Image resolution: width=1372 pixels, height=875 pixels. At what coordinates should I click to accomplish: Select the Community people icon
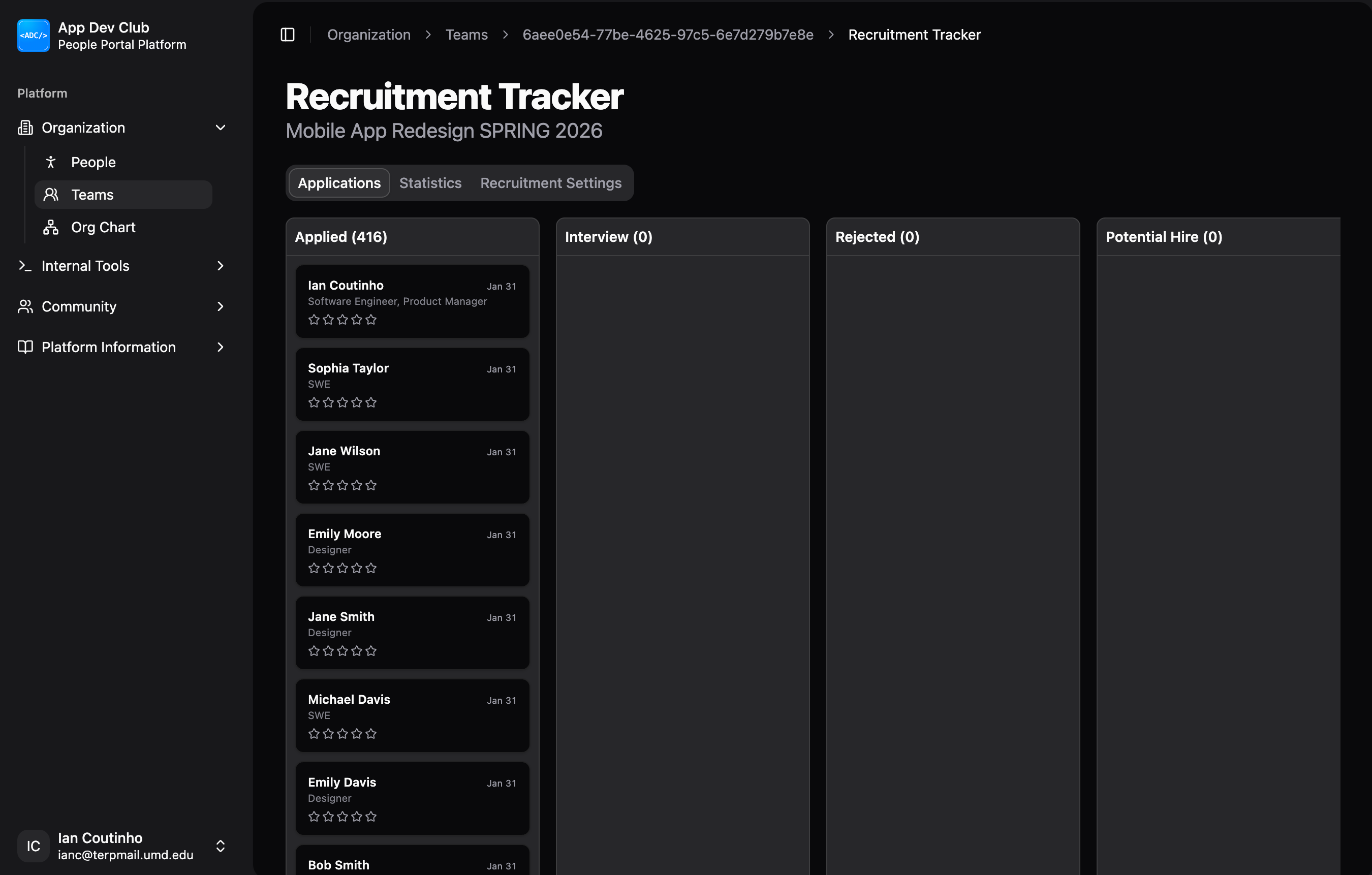25,306
